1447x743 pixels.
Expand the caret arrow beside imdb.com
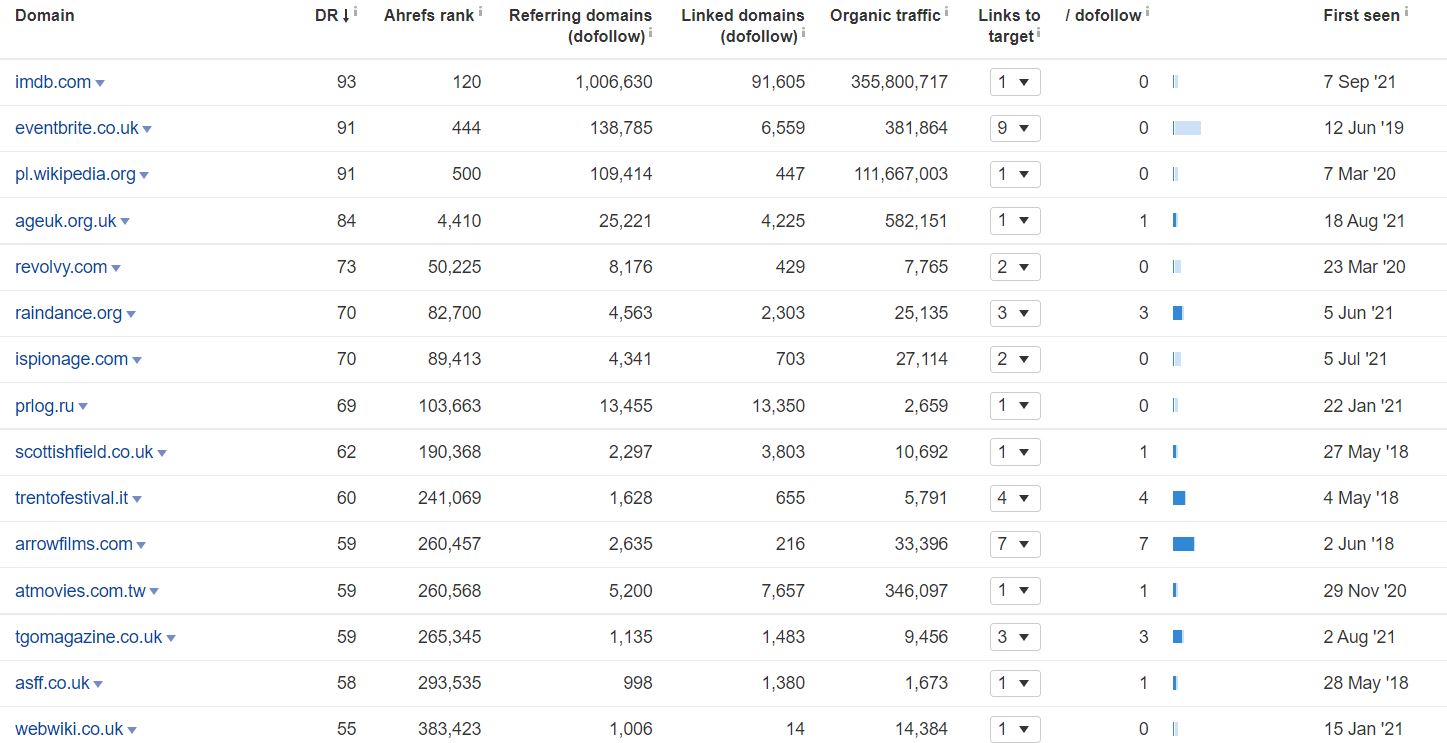pyautogui.click(x=100, y=84)
